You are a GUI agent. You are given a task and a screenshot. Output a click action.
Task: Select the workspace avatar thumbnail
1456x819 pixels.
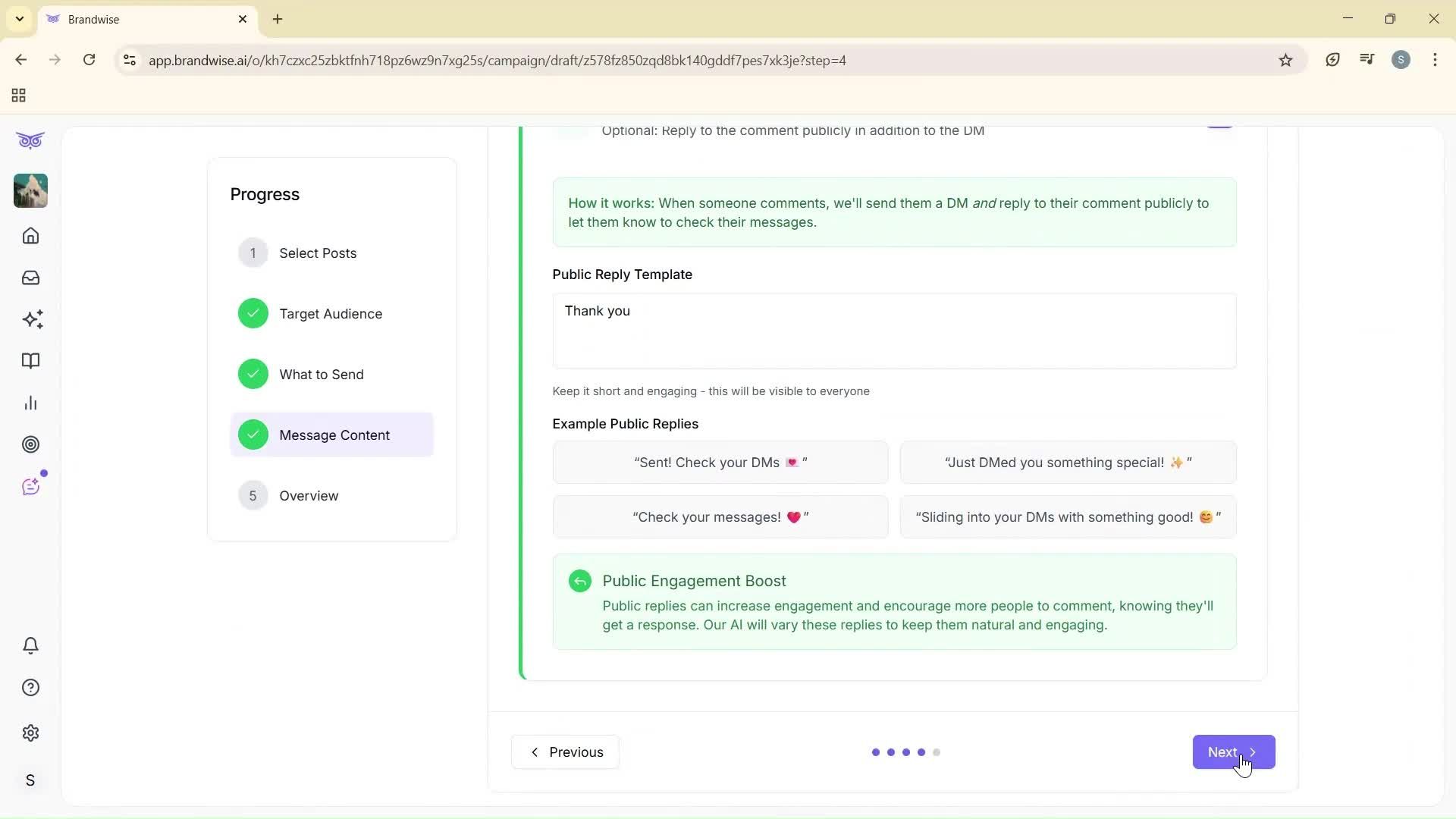pos(30,190)
